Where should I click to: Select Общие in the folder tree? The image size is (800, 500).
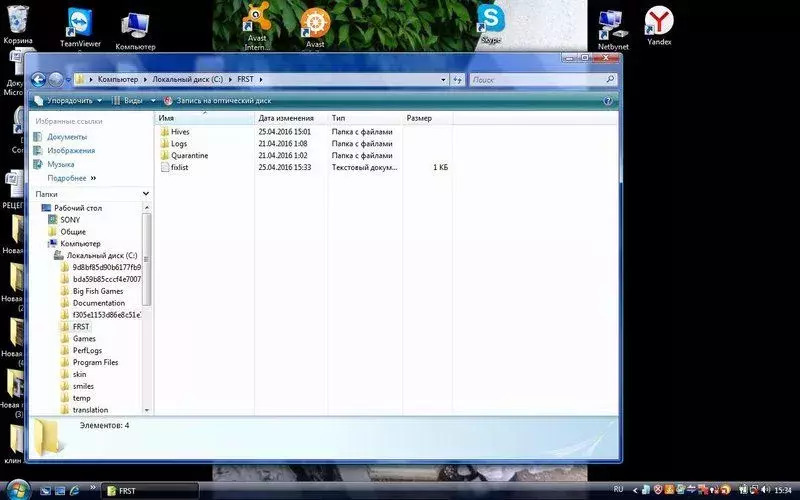pos(73,232)
